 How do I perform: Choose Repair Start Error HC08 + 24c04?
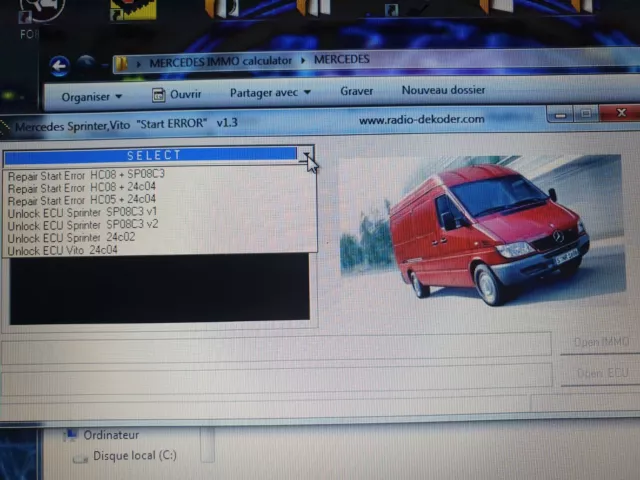coord(82,187)
